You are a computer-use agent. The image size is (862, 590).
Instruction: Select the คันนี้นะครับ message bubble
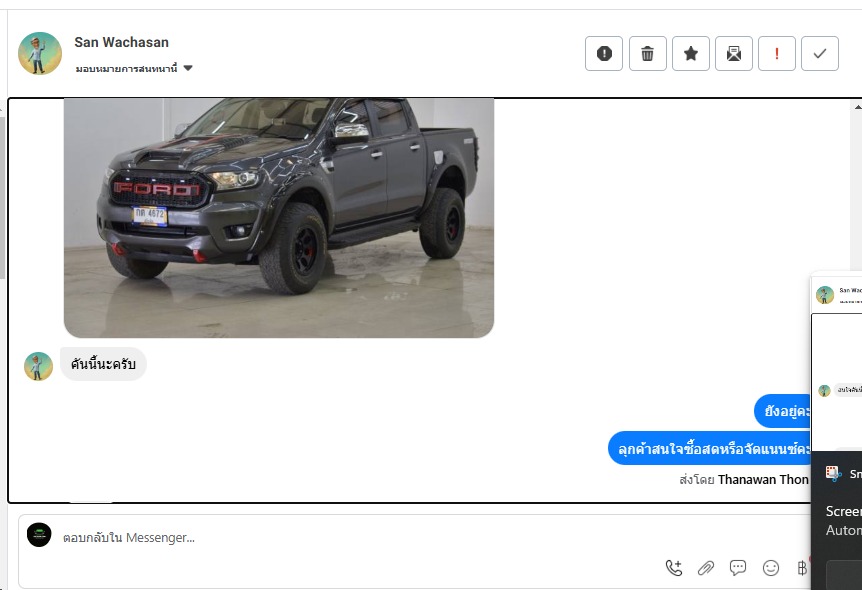point(103,364)
